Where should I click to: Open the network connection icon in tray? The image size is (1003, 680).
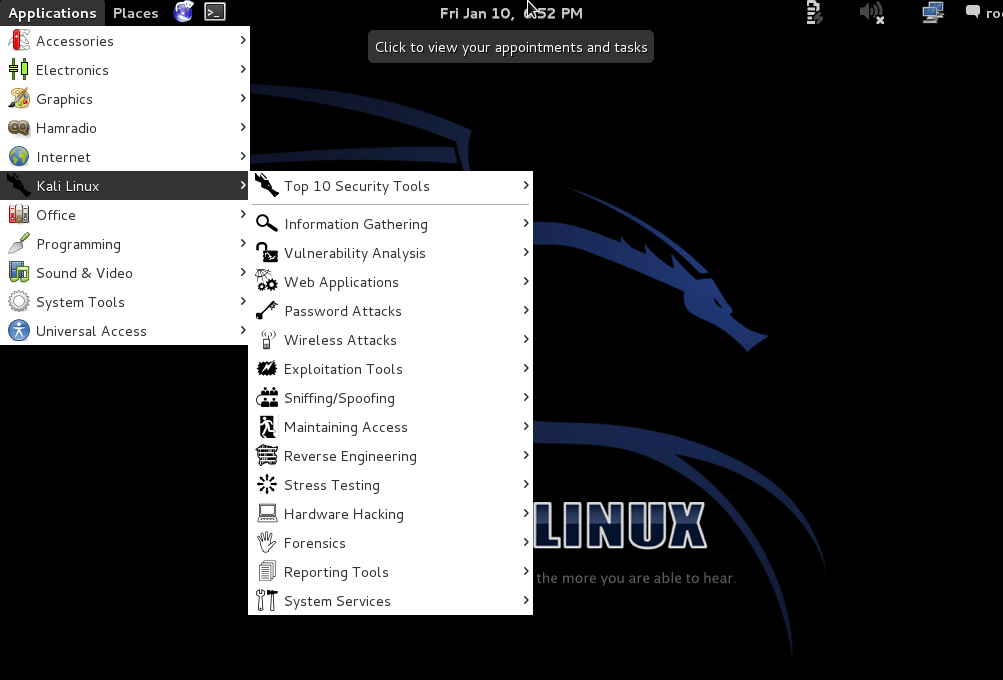tap(932, 12)
